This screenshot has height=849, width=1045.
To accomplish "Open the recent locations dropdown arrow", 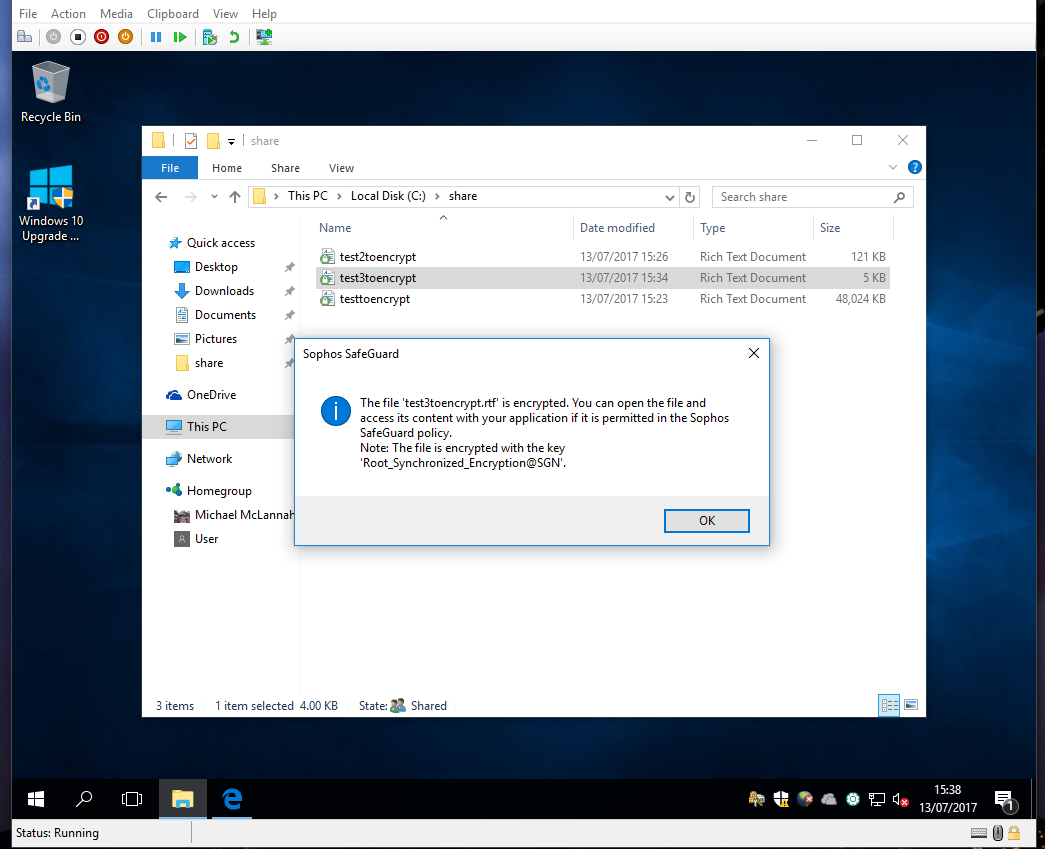I will 214,197.
